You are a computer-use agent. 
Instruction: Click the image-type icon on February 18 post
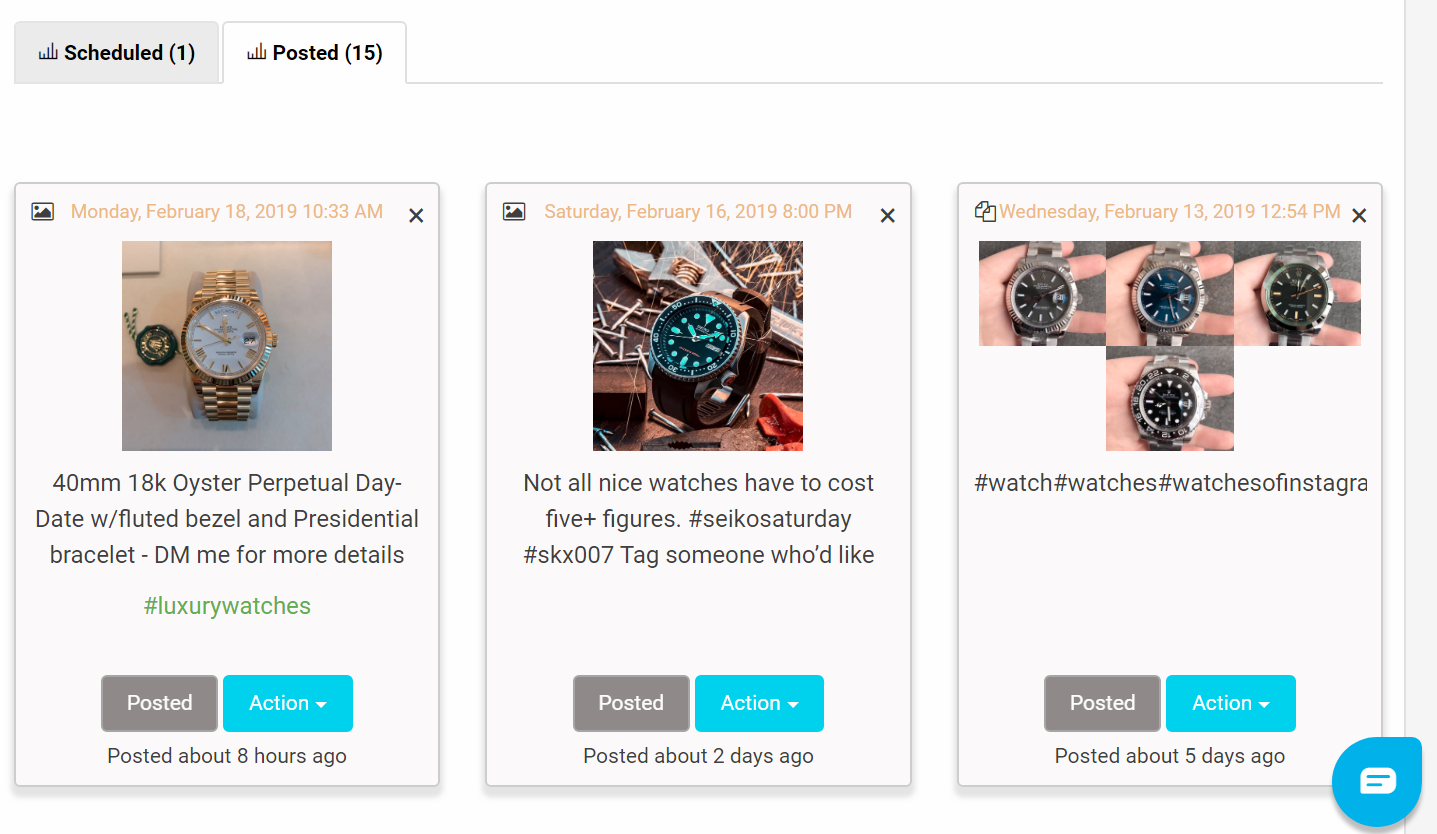pyautogui.click(x=42, y=212)
